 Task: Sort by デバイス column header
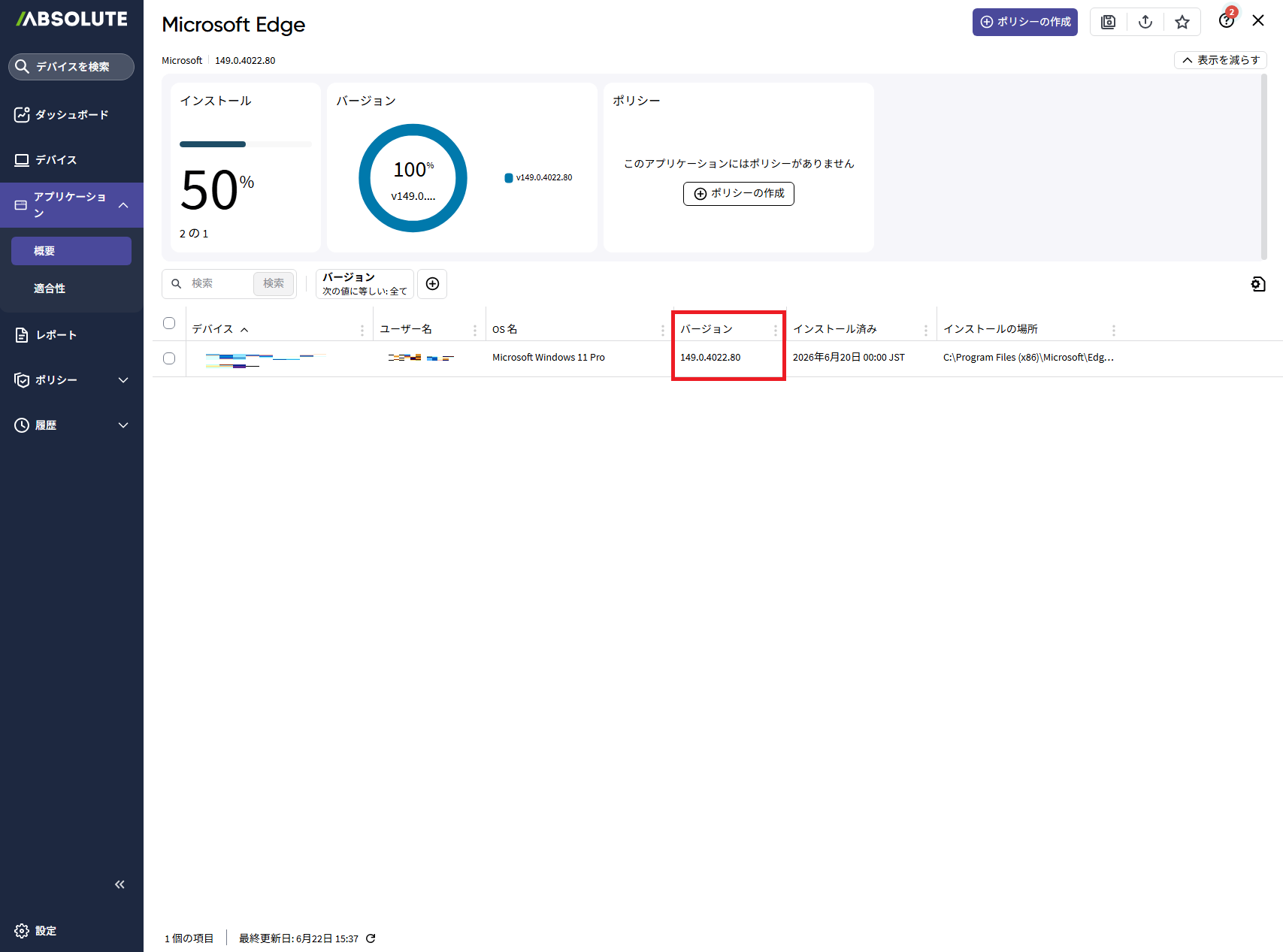click(x=213, y=329)
